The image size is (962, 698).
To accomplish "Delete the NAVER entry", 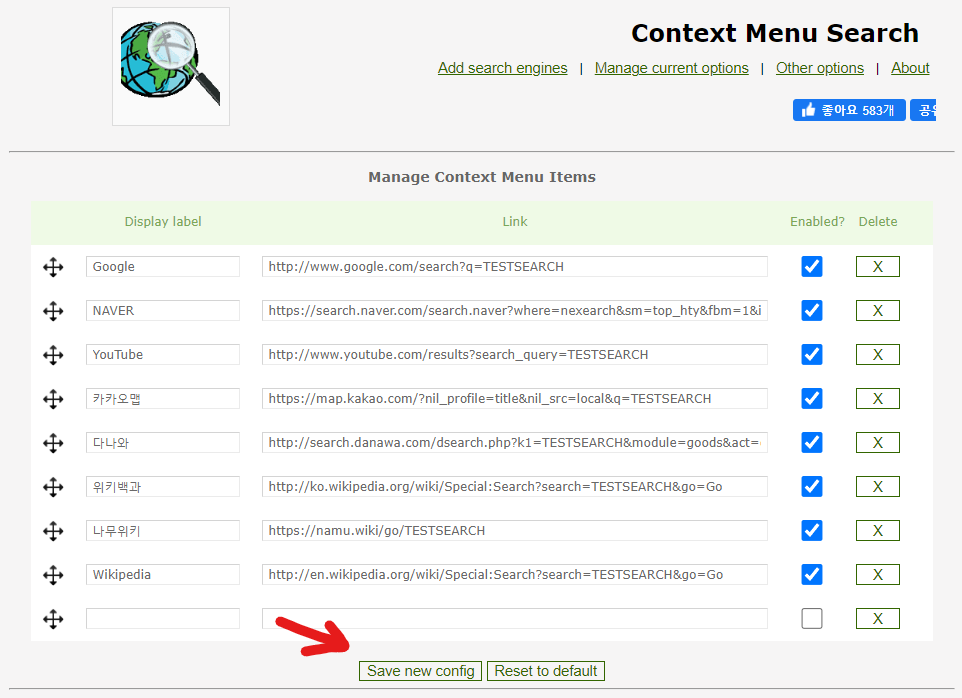I will pos(878,311).
